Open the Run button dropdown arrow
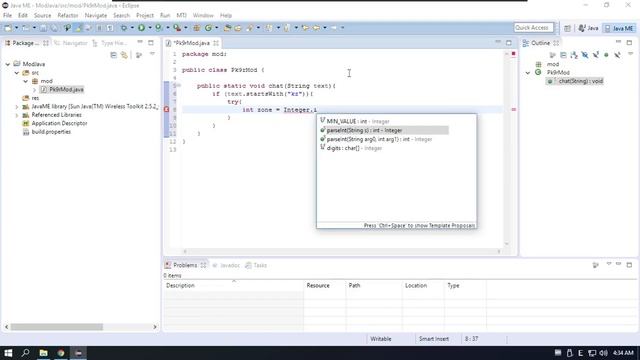 149,28
